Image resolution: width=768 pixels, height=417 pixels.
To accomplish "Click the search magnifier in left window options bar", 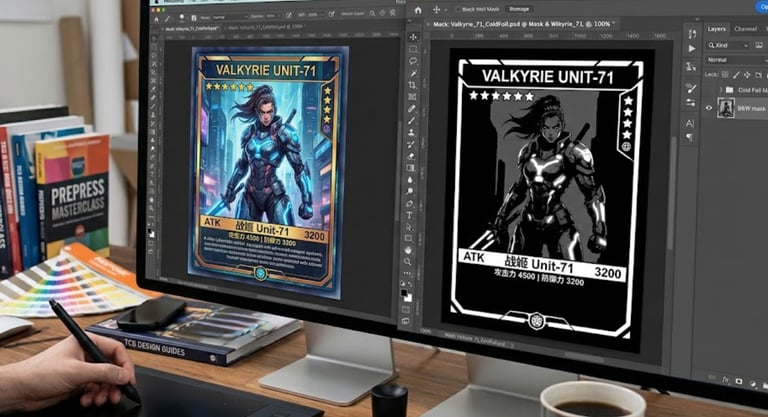I will 373,14.
